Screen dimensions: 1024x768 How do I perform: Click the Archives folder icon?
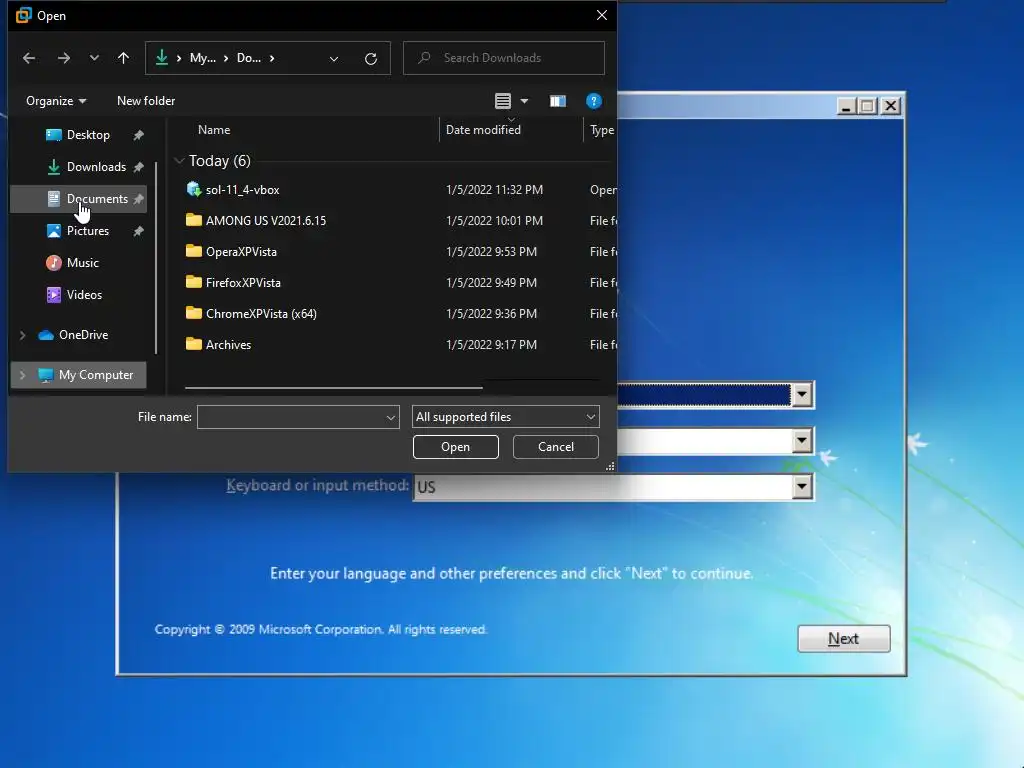click(x=193, y=344)
